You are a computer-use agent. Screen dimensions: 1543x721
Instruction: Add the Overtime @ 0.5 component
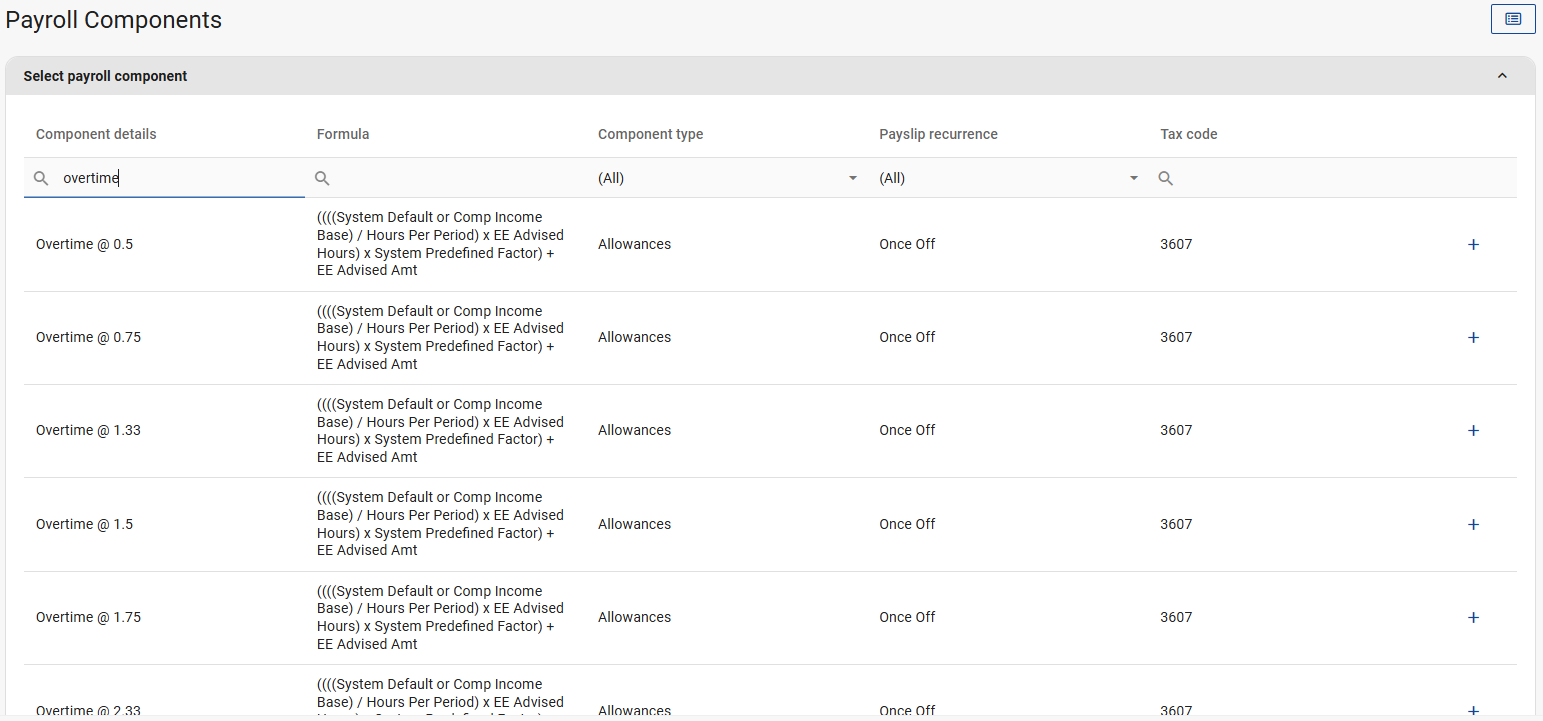(x=1472, y=244)
